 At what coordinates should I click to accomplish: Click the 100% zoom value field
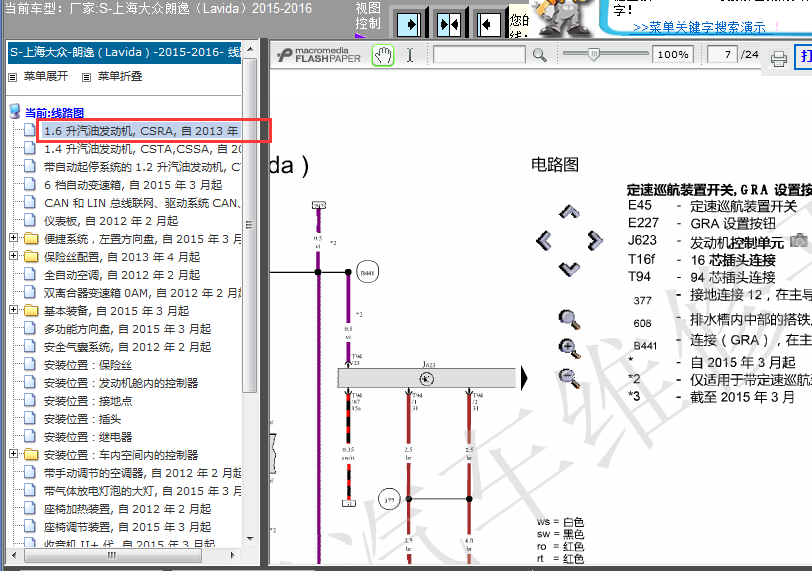(x=673, y=54)
